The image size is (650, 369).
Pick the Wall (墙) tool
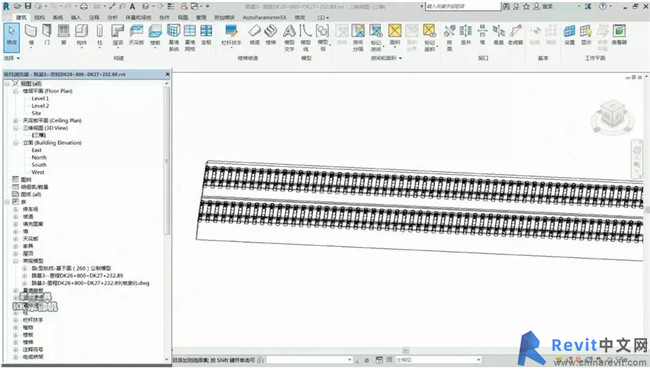point(31,35)
